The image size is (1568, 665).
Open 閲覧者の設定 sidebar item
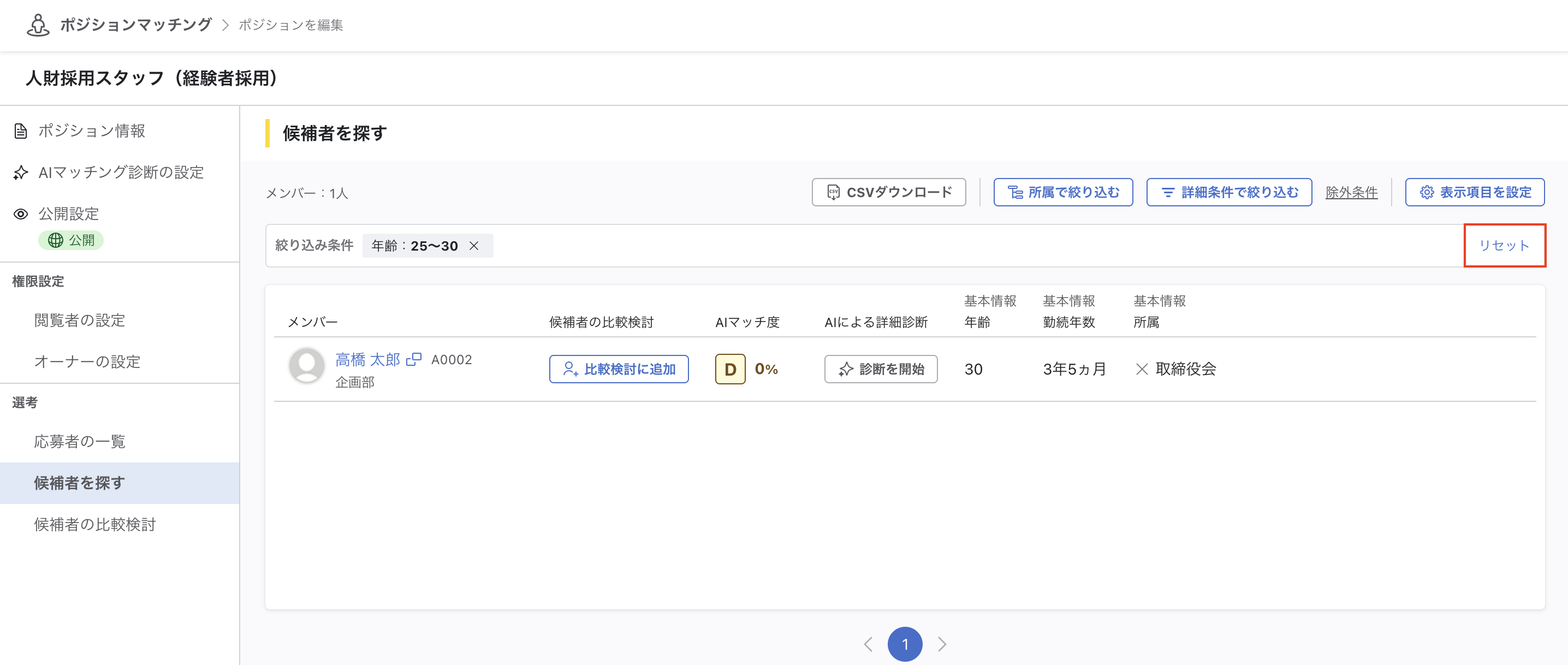(x=79, y=320)
